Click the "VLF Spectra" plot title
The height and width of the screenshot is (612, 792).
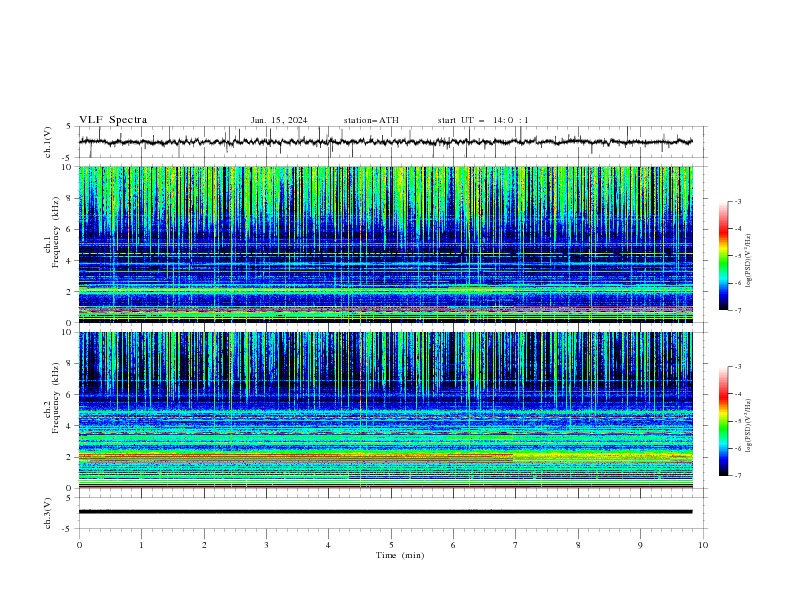[113, 120]
